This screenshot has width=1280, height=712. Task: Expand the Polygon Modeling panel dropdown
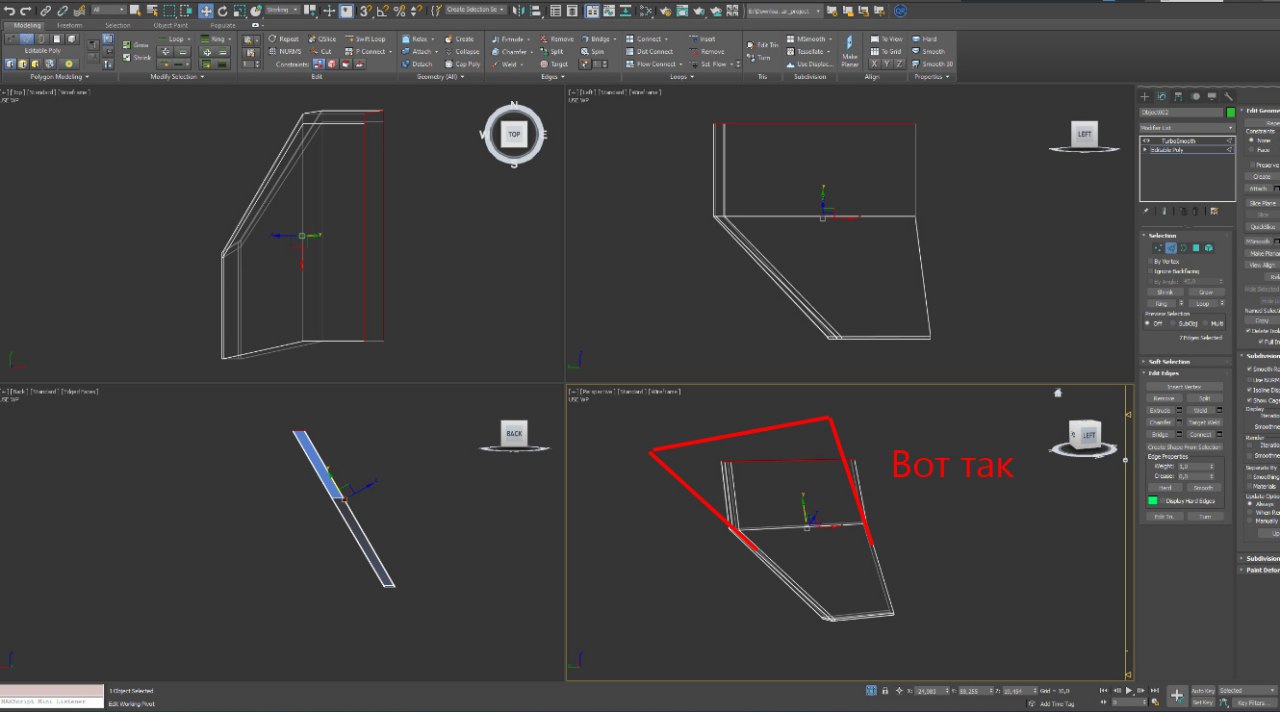[x=60, y=77]
